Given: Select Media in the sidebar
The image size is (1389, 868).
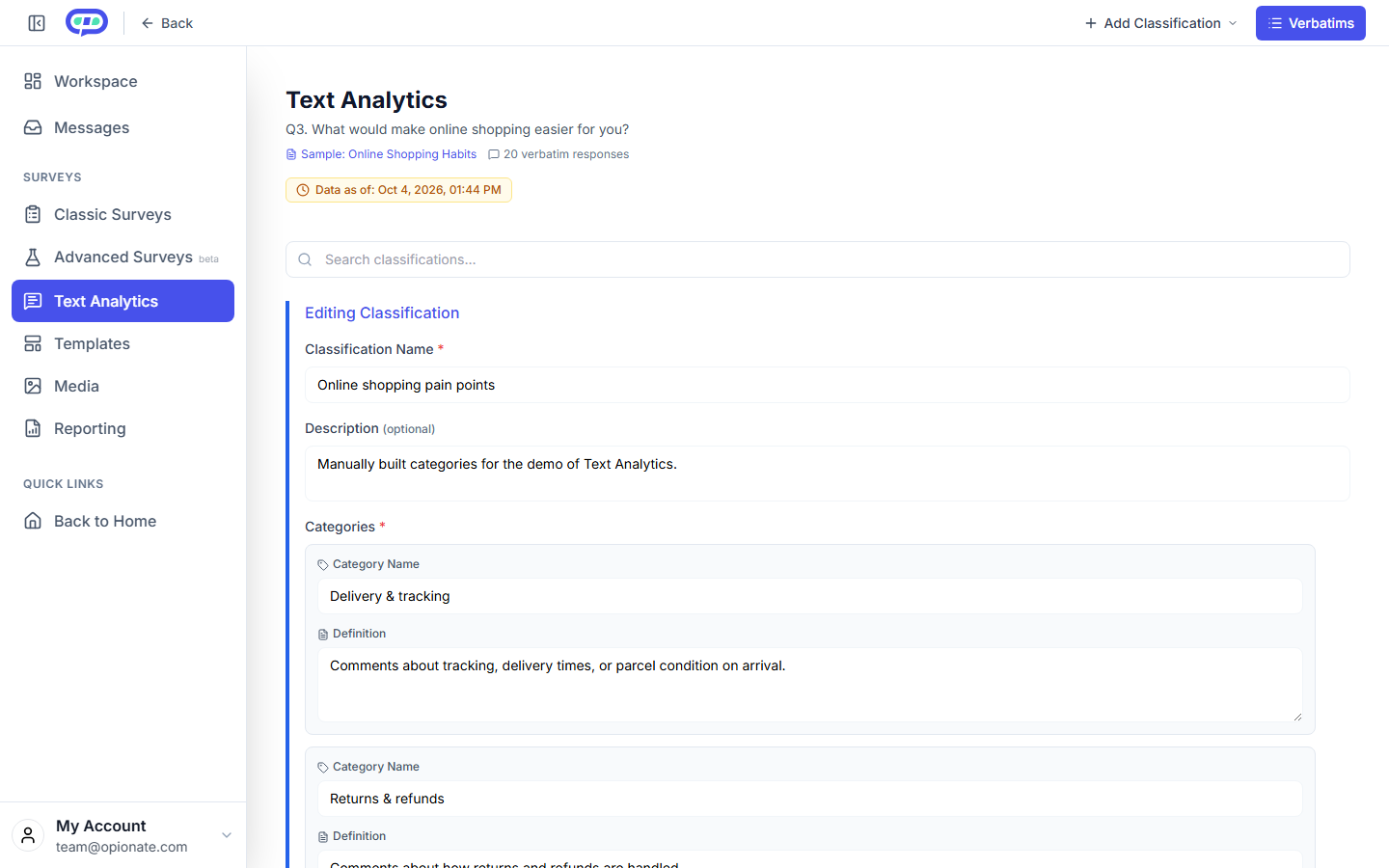Looking at the screenshot, I should click(123, 386).
